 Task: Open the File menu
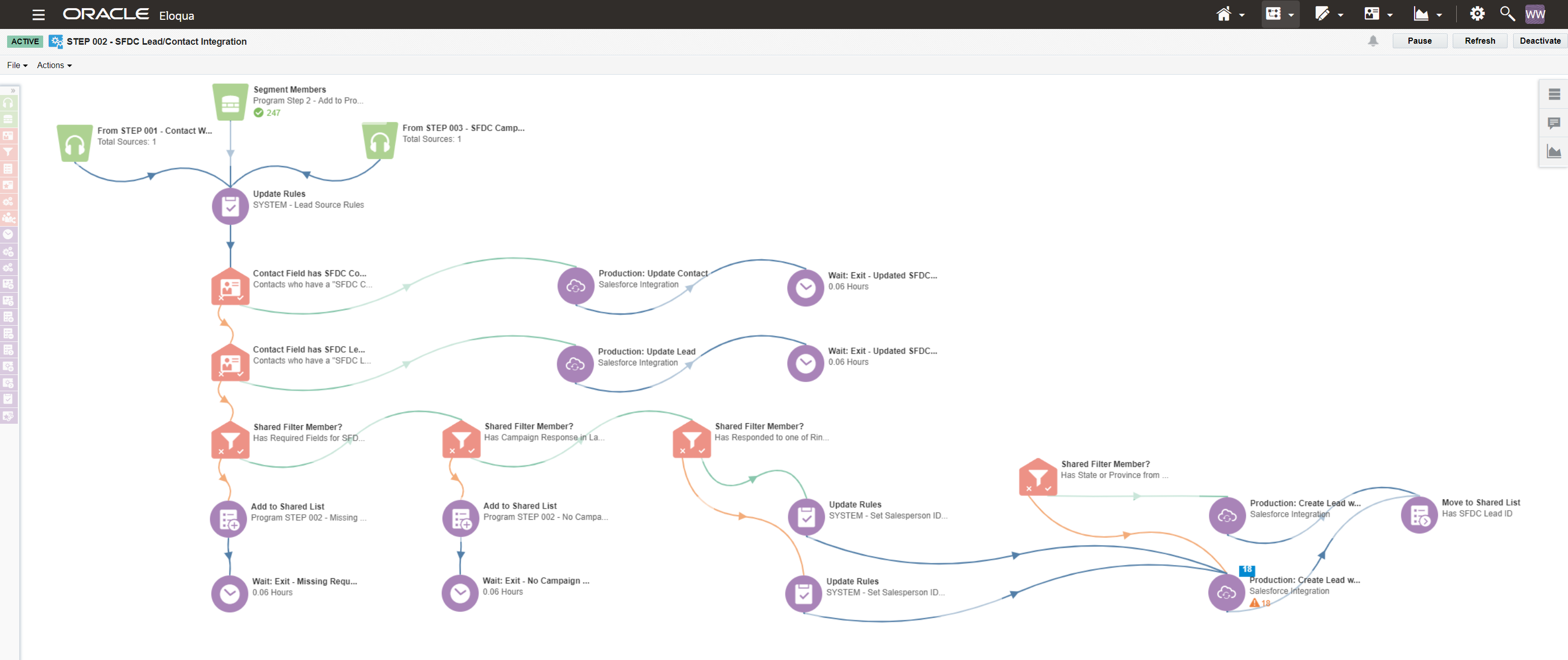pos(17,65)
